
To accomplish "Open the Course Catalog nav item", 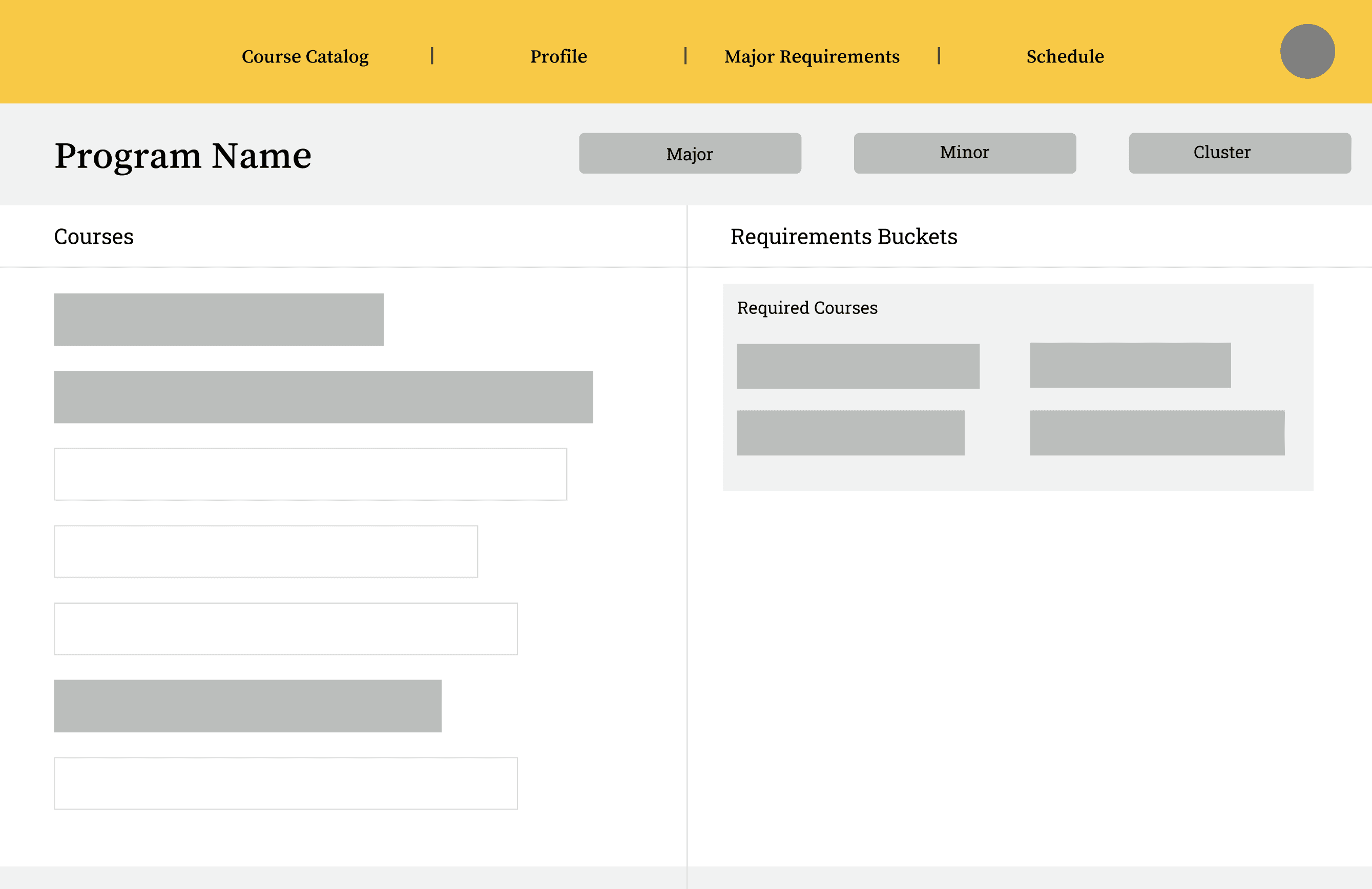I will [x=305, y=56].
